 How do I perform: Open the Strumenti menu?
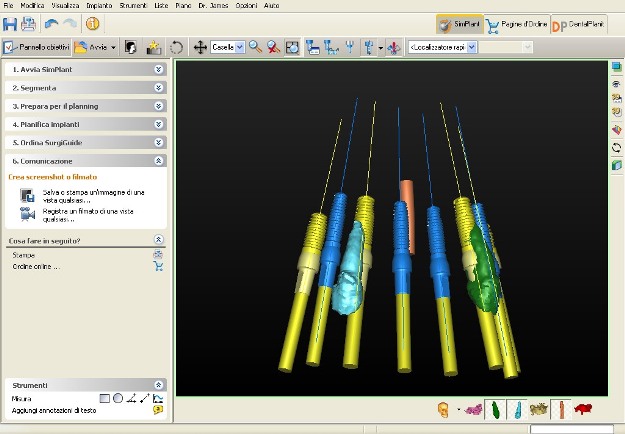tap(133, 6)
